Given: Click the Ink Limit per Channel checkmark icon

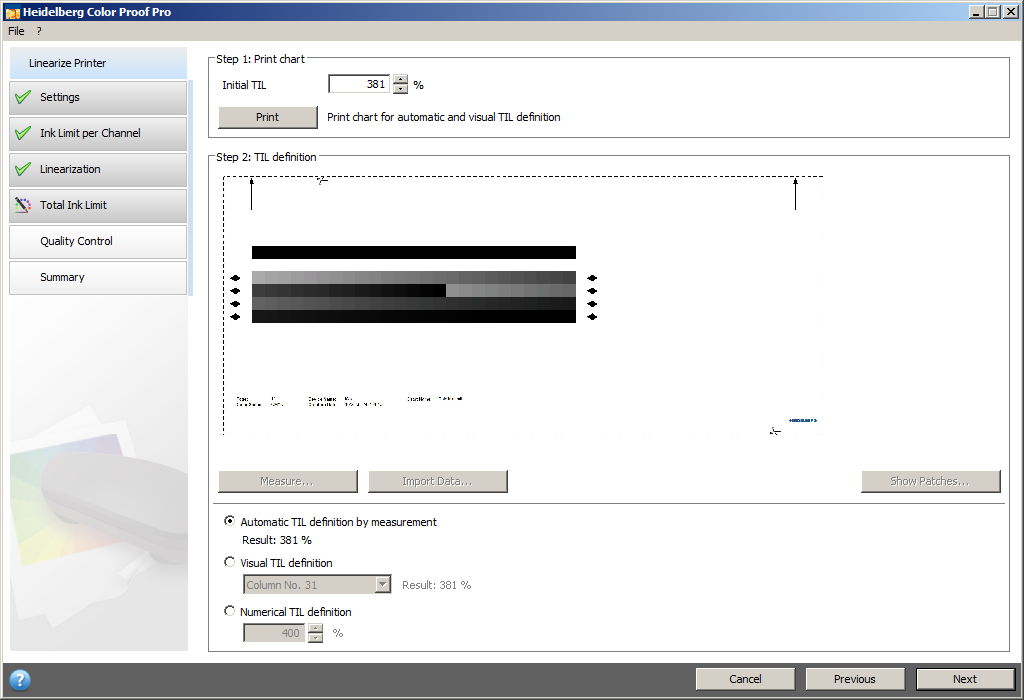Looking at the screenshot, I should click(23, 133).
